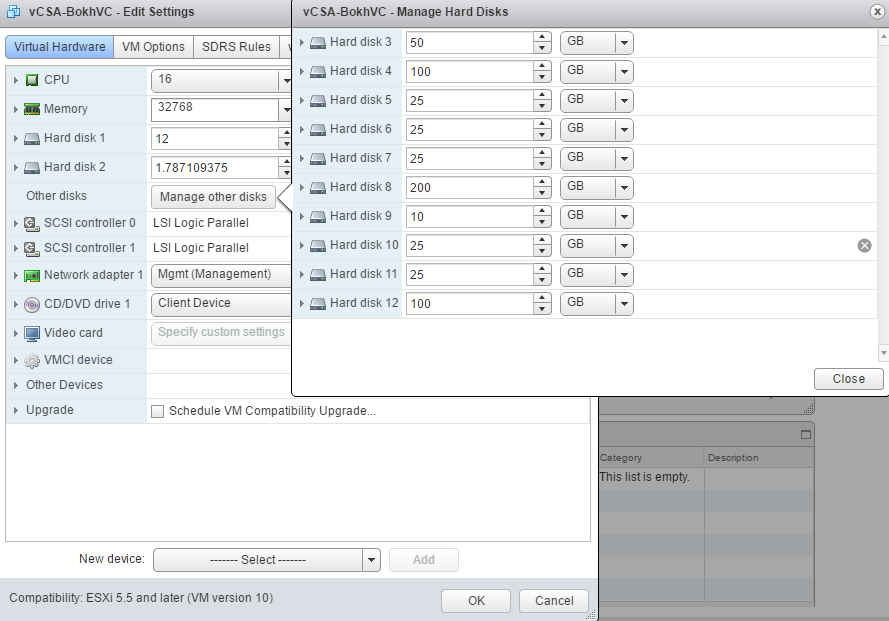Click the Video card monitor icon
Image resolution: width=889 pixels, height=621 pixels.
[32, 333]
